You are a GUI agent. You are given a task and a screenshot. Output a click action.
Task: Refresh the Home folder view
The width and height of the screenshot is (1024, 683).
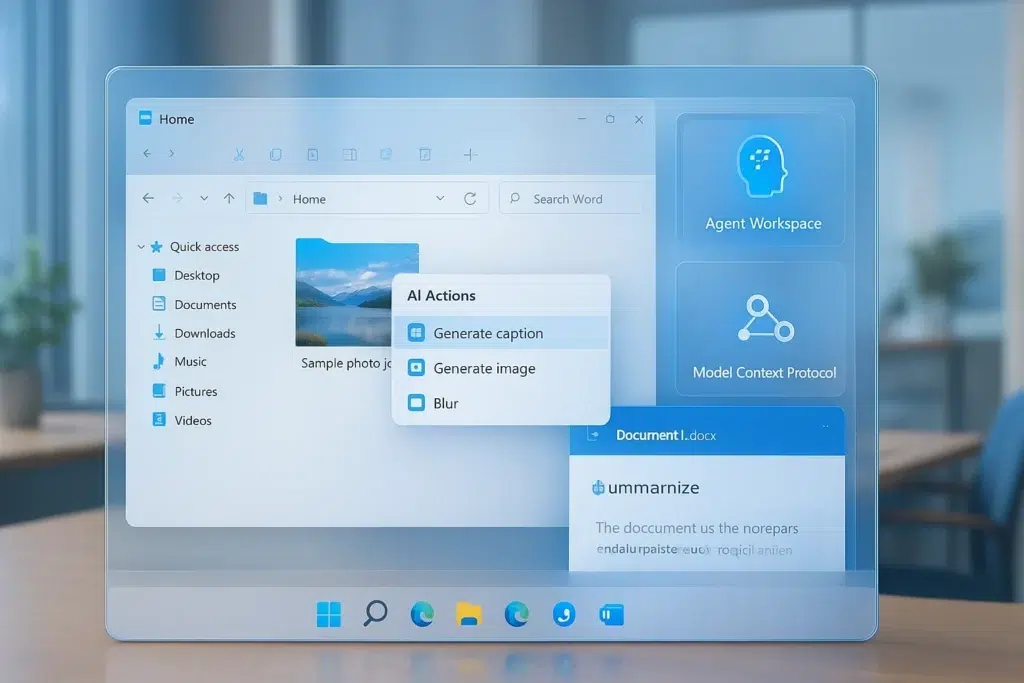[470, 198]
